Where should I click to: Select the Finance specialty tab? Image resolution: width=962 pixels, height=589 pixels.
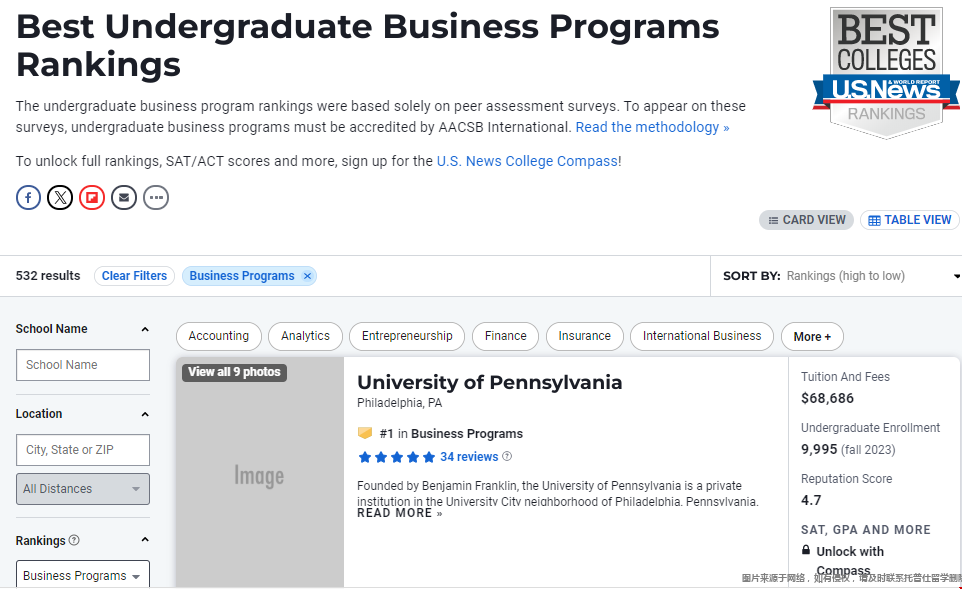pos(506,336)
